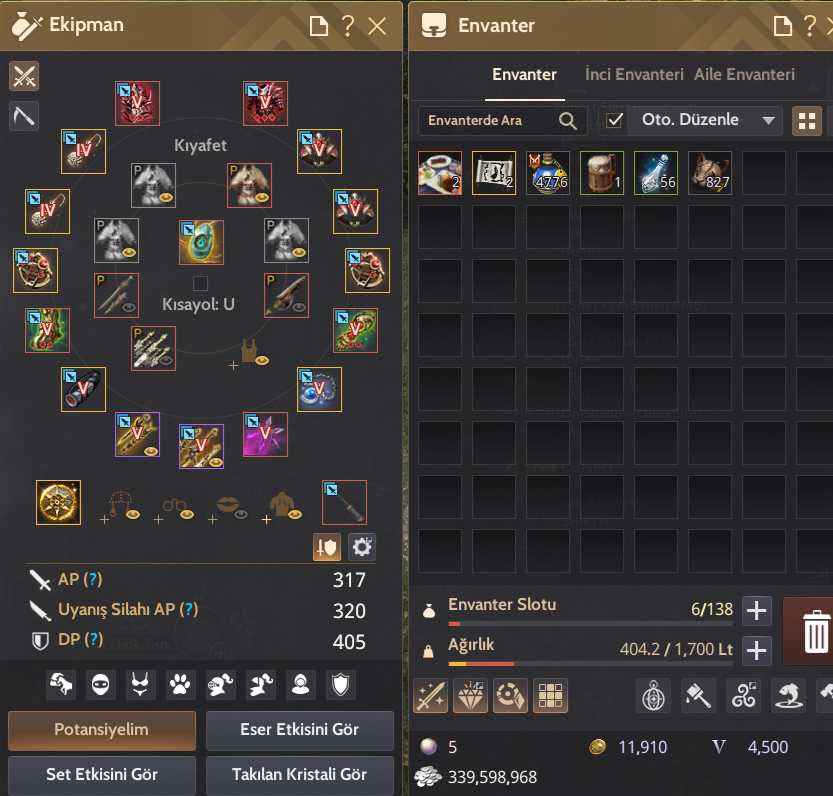
Task: Select the shield icon in bottom row
Action: (x=341, y=684)
